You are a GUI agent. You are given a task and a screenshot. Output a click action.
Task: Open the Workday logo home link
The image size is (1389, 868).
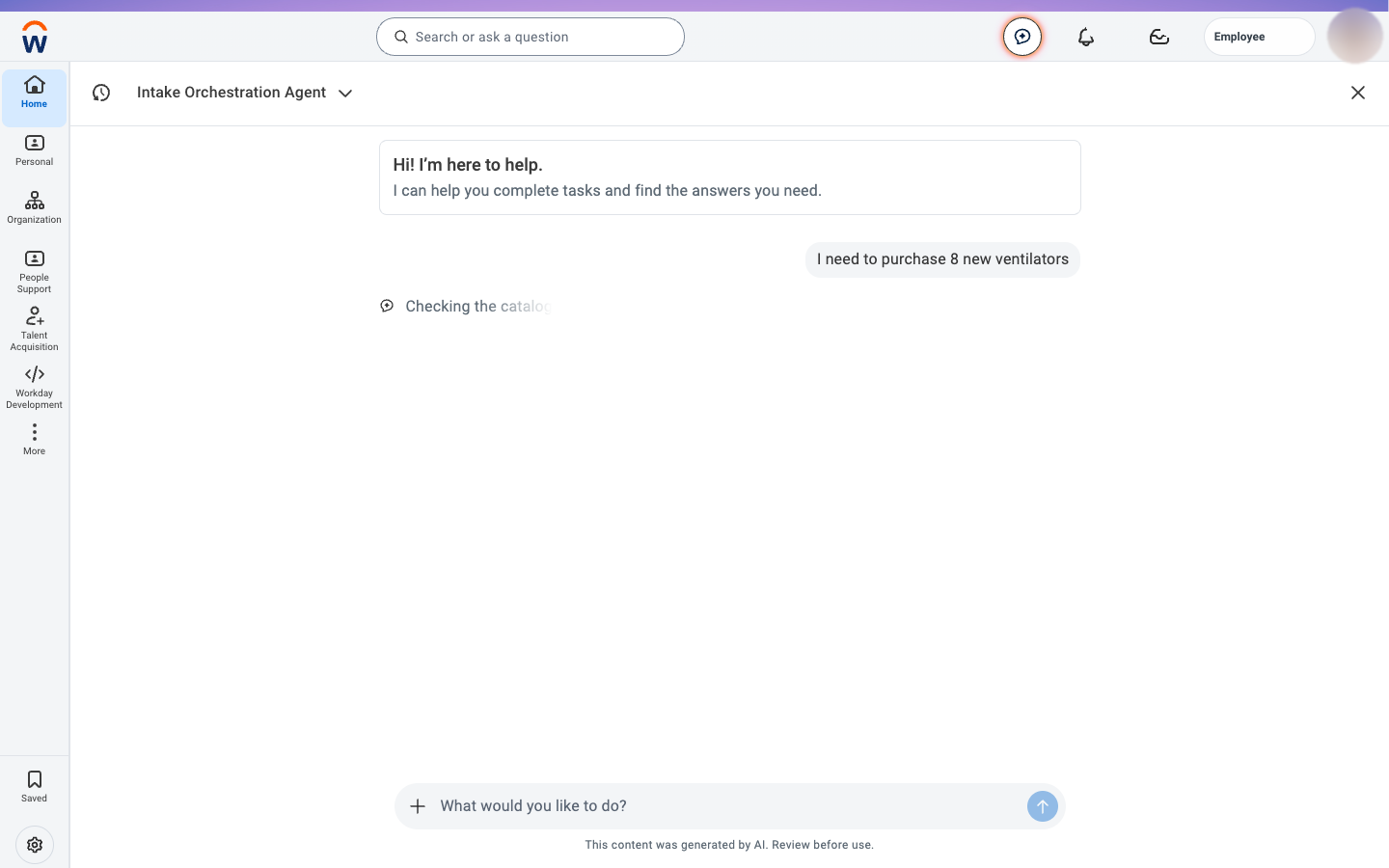[x=35, y=37]
